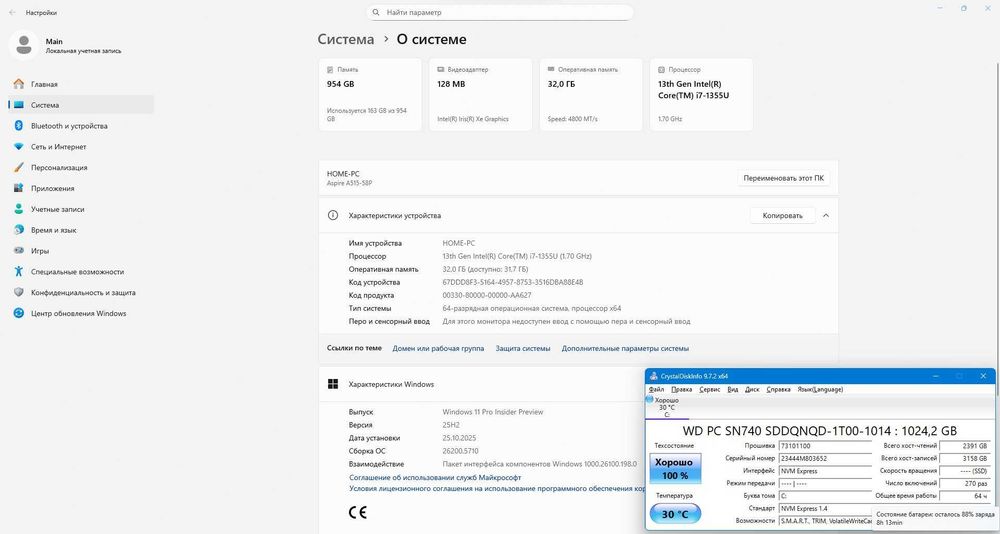Open the Файл menu in CrystalDiskInfo

[656, 389]
